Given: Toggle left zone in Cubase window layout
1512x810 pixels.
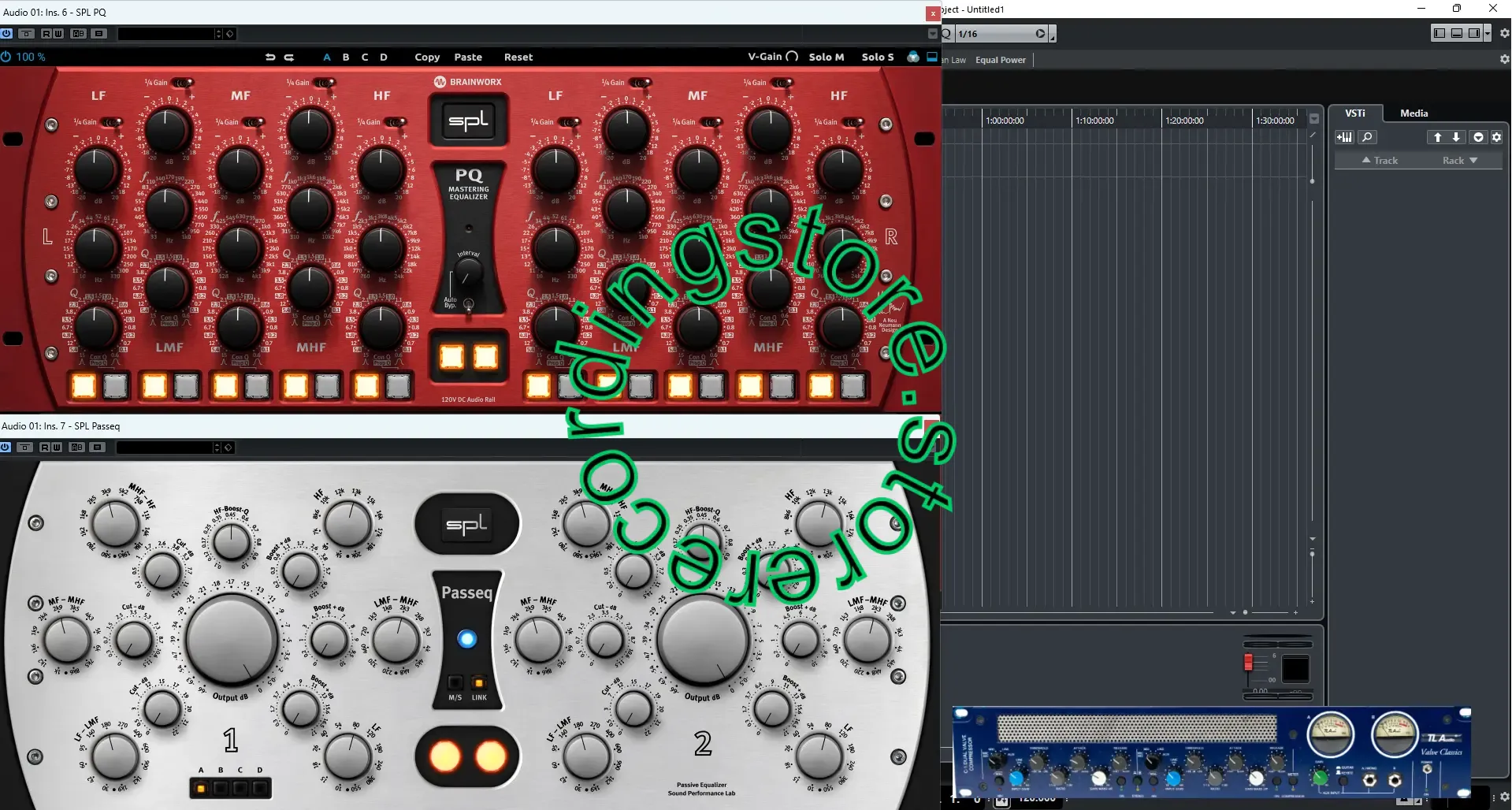Looking at the screenshot, I should [x=1440, y=33].
